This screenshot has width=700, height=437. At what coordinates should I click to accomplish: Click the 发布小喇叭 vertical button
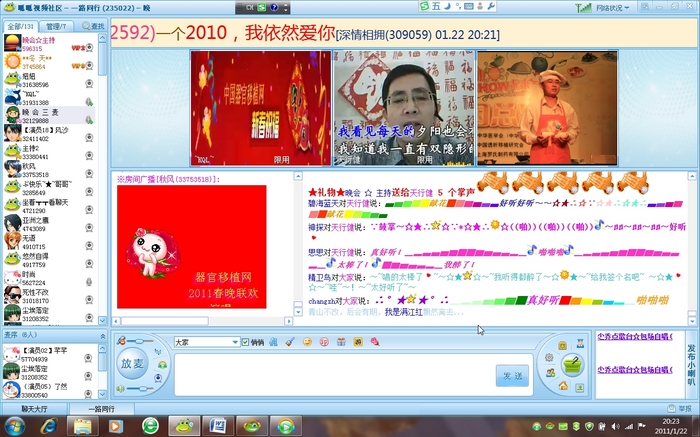point(691,365)
